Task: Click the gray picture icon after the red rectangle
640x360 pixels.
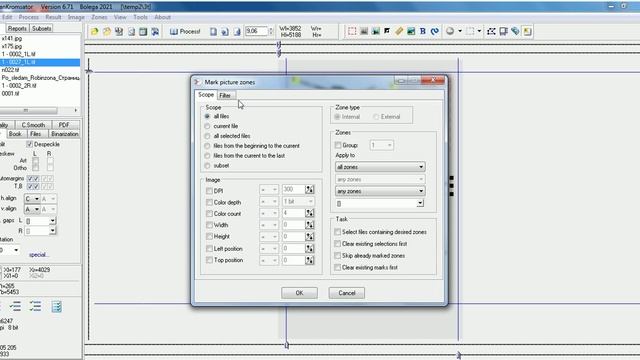Action: [x=364, y=31]
